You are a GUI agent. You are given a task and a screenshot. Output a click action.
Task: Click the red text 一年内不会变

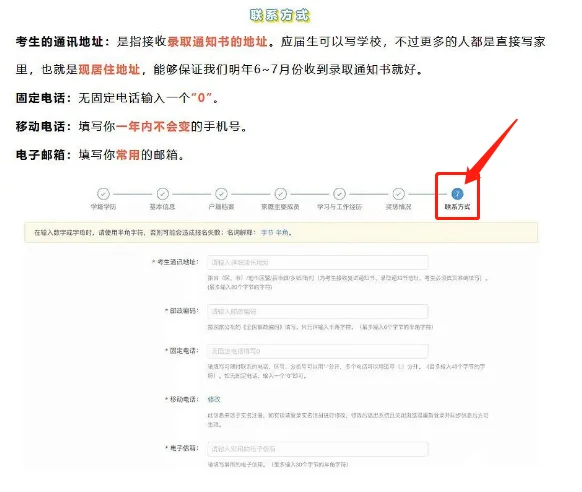pyautogui.click(x=153, y=127)
